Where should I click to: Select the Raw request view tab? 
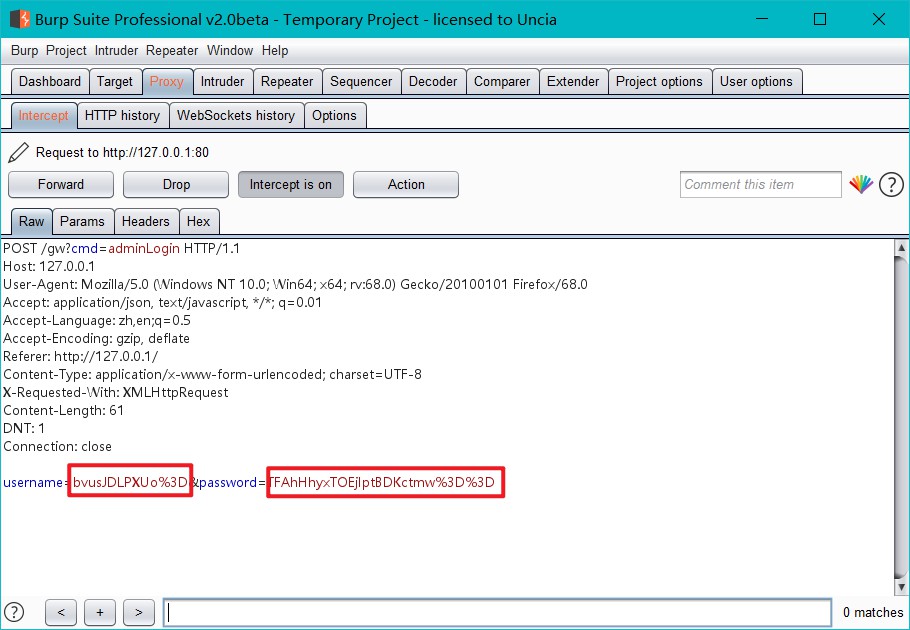[x=31, y=222]
